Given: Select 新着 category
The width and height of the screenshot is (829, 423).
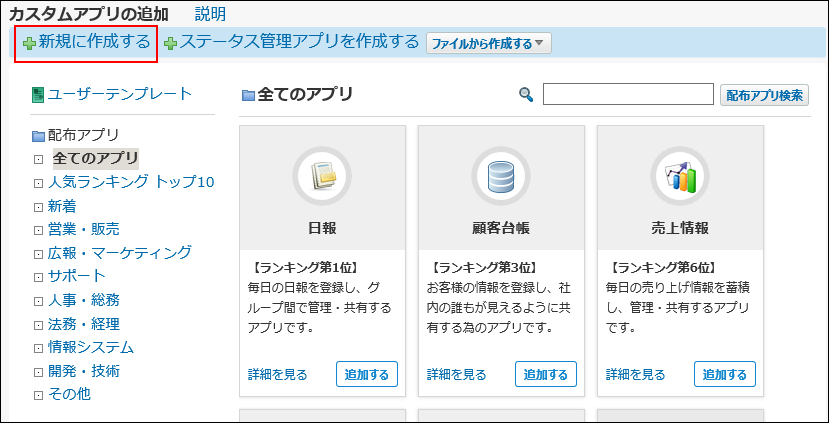Looking at the screenshot, I should tap(62, 206).
